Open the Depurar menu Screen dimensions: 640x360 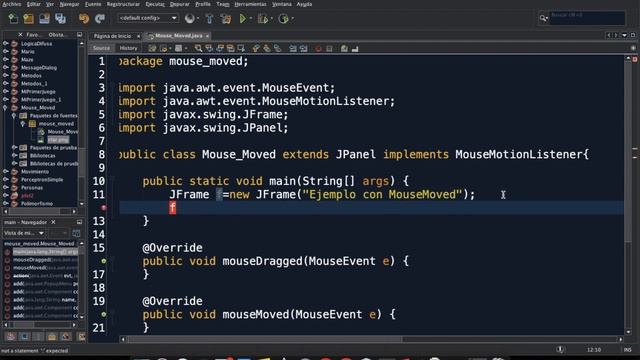(180, 4)
